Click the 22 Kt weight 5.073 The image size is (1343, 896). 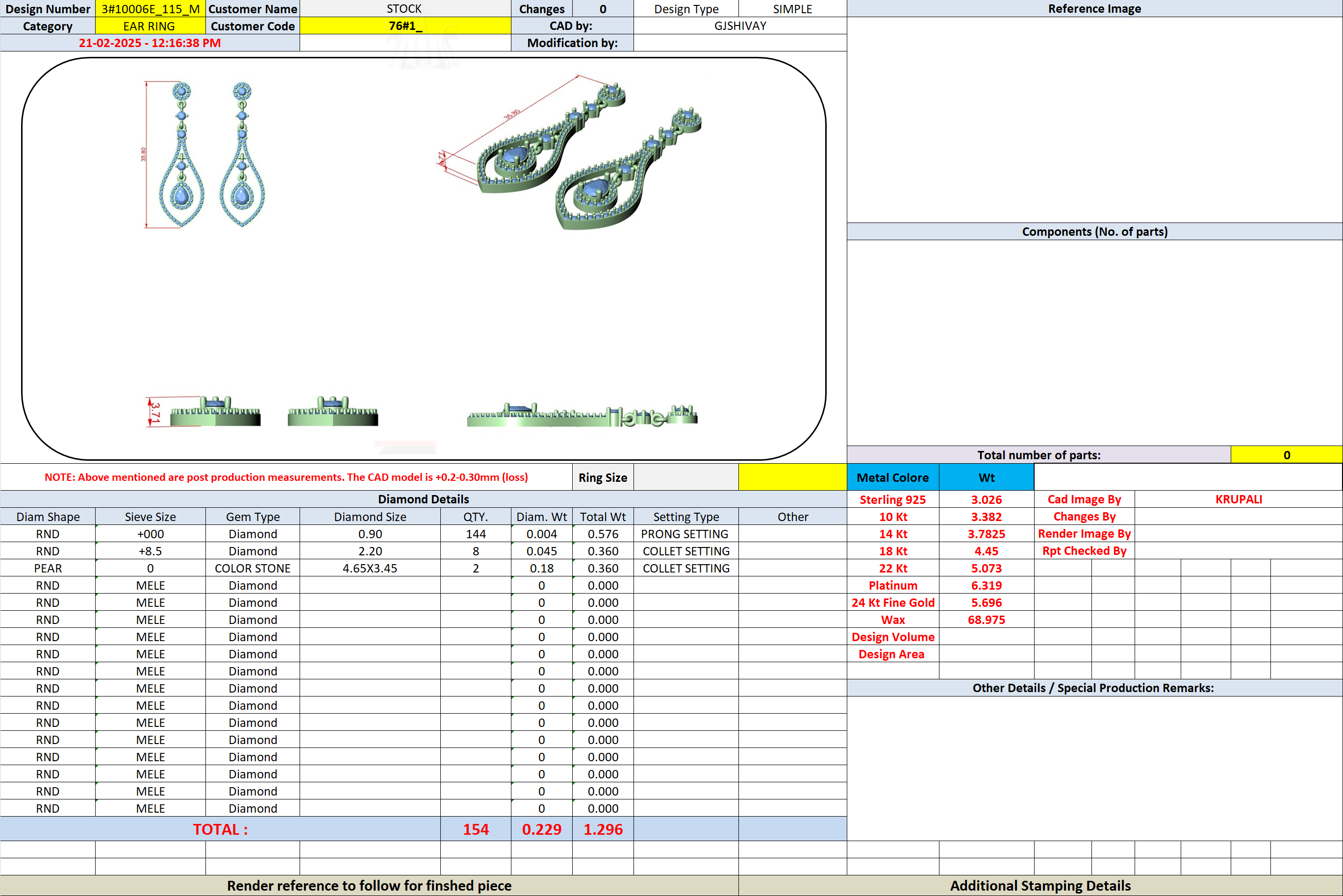click(x=987, y=568)
